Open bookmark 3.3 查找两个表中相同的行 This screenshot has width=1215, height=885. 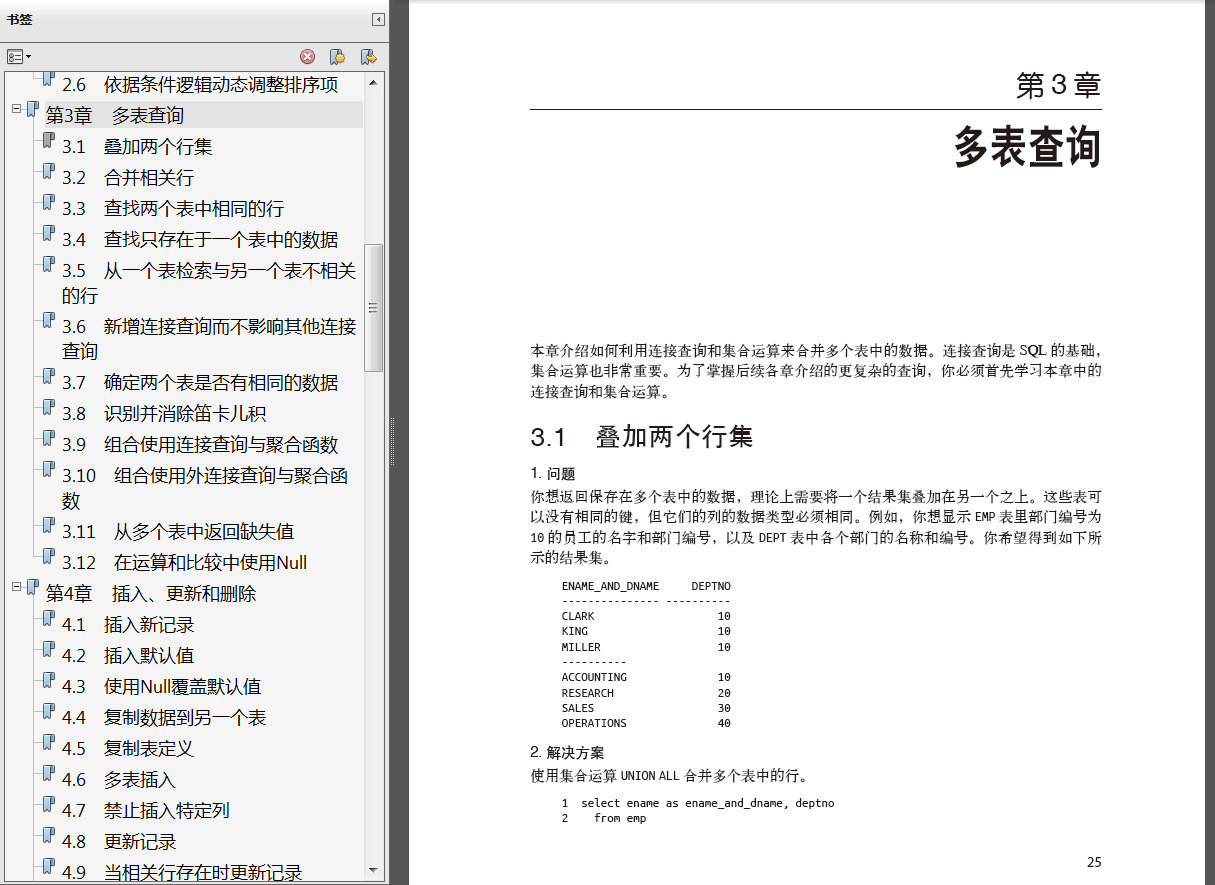click(173, 209)
